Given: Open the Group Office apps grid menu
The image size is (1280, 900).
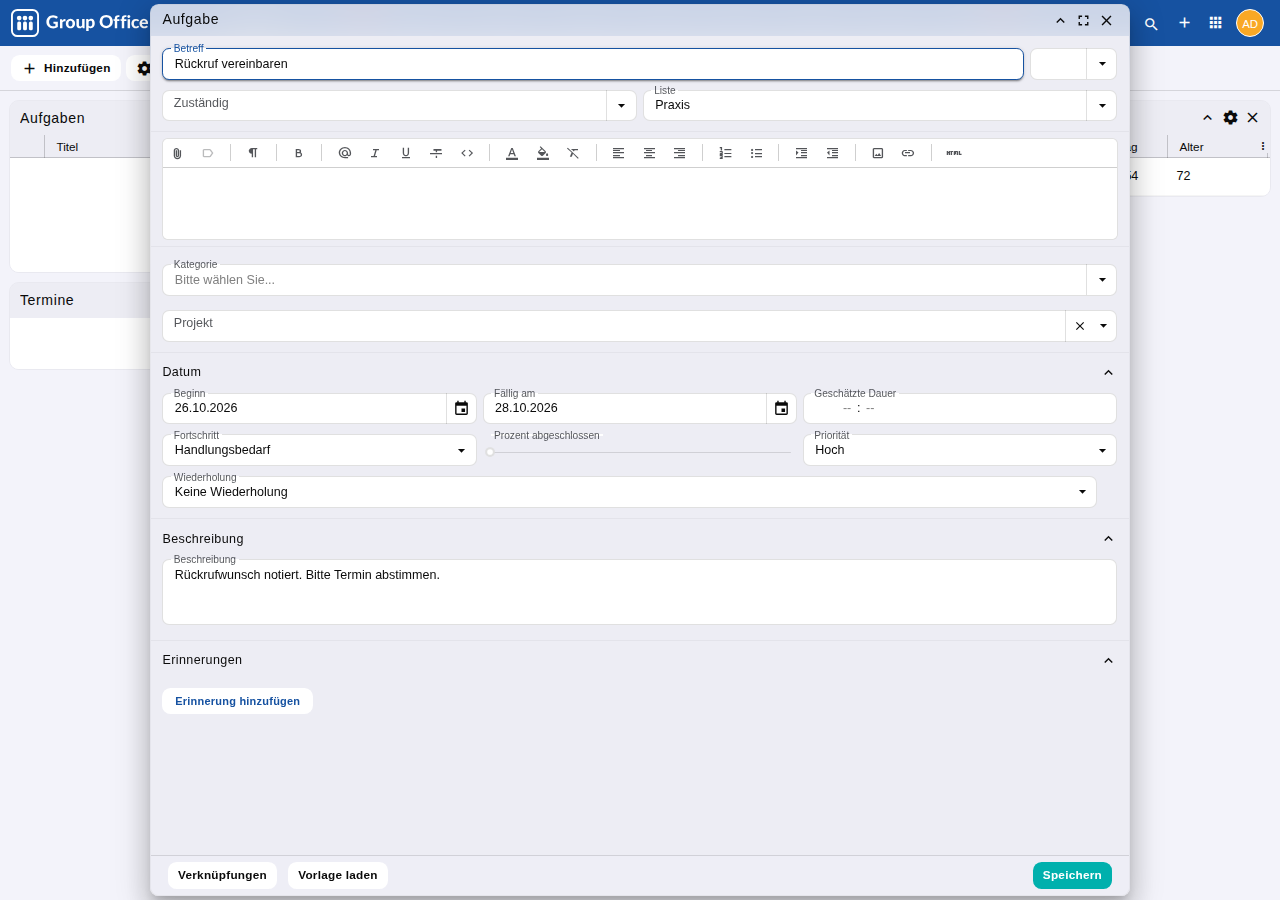Looking at the screenshot, I should point(1216,23).
